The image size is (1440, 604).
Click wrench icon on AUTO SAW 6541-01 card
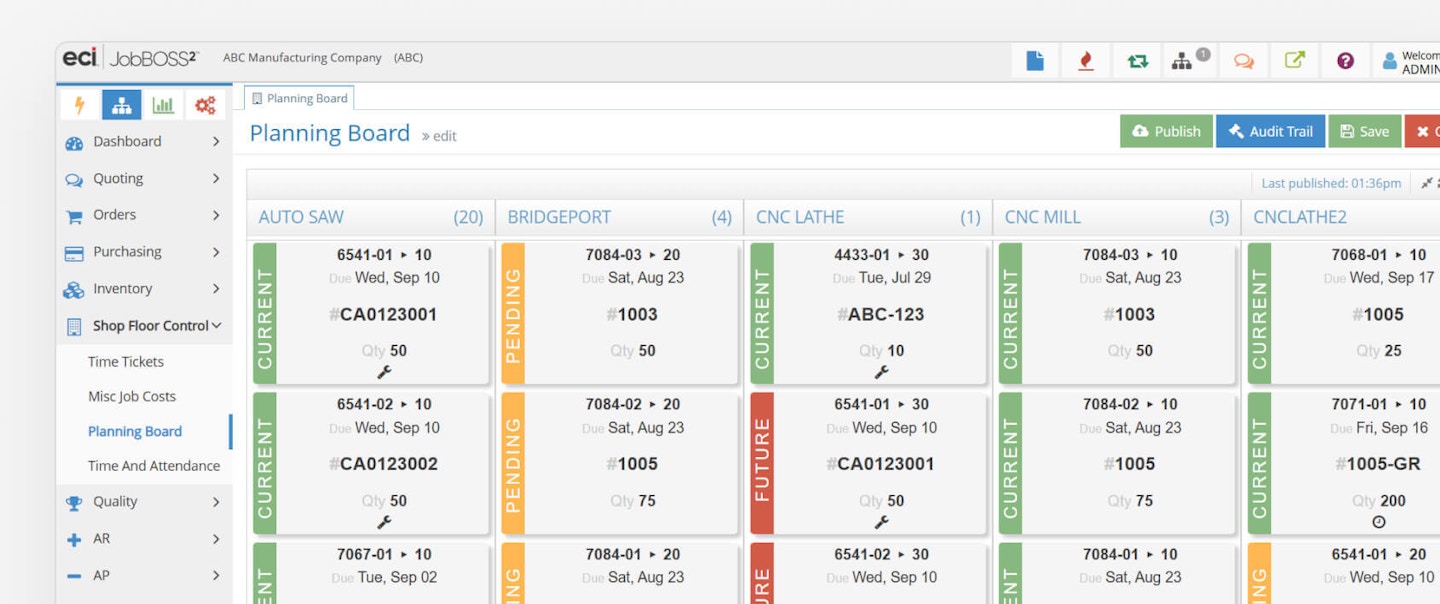[384, 372]
